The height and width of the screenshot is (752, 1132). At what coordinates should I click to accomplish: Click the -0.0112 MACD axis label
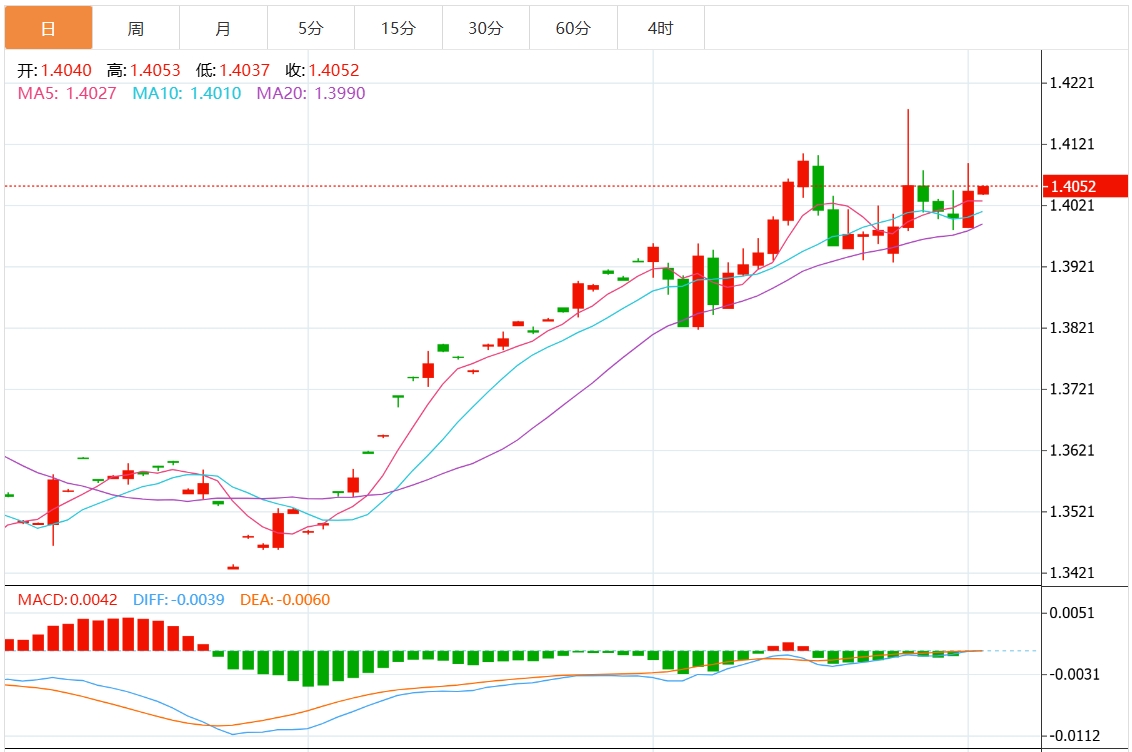(x=1074, y=735)
